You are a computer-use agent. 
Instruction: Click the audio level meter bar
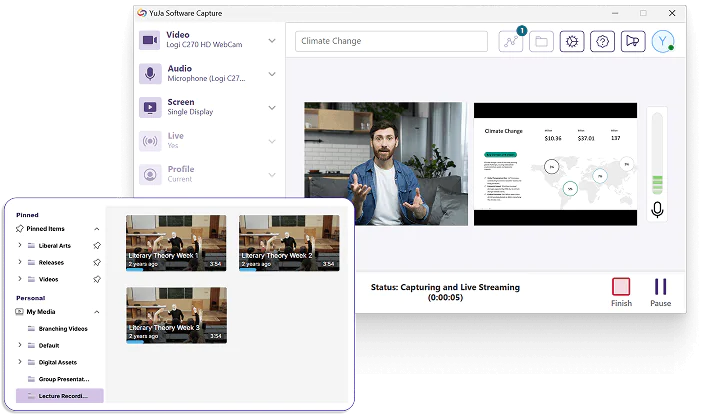click(x=657, y=154)
